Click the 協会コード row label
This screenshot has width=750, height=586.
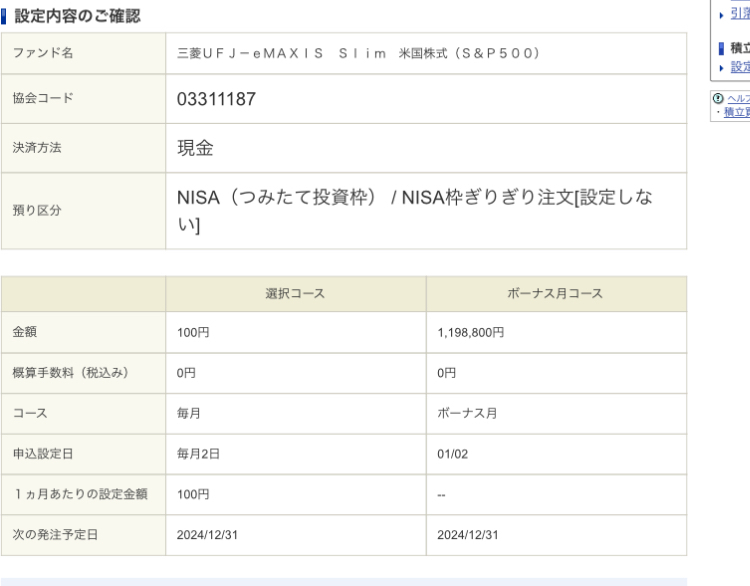[x=43, y=98]
